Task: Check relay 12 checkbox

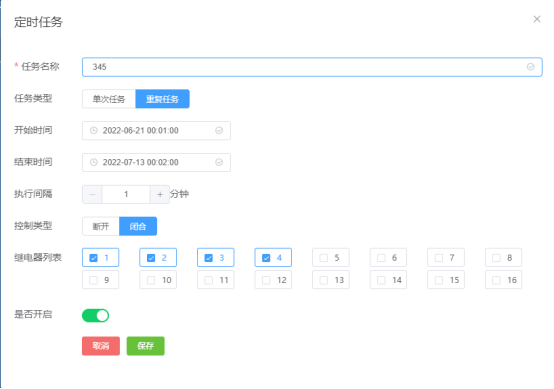Action: coord(266,280)
